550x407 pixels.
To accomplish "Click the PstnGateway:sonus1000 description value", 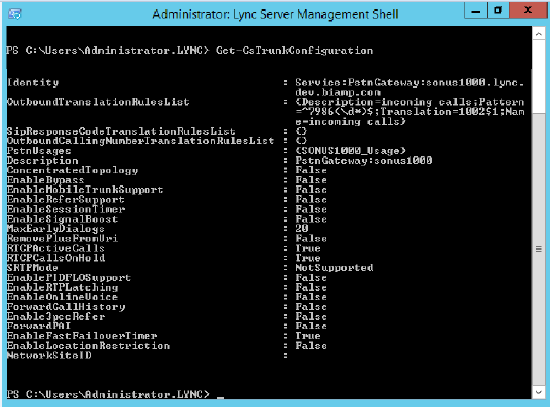I will 364,161.
